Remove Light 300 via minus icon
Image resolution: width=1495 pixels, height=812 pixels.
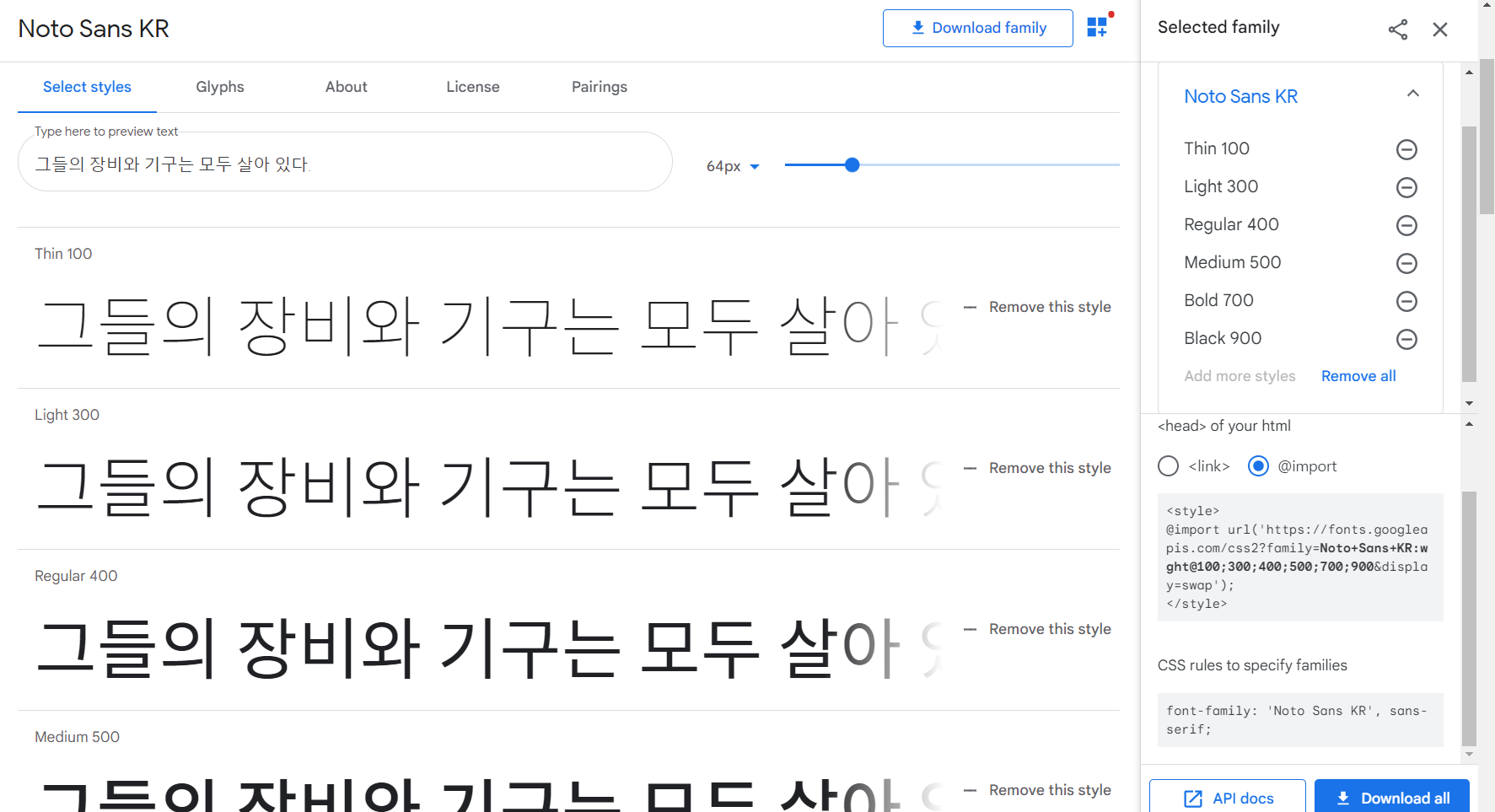coord(1406,187)
